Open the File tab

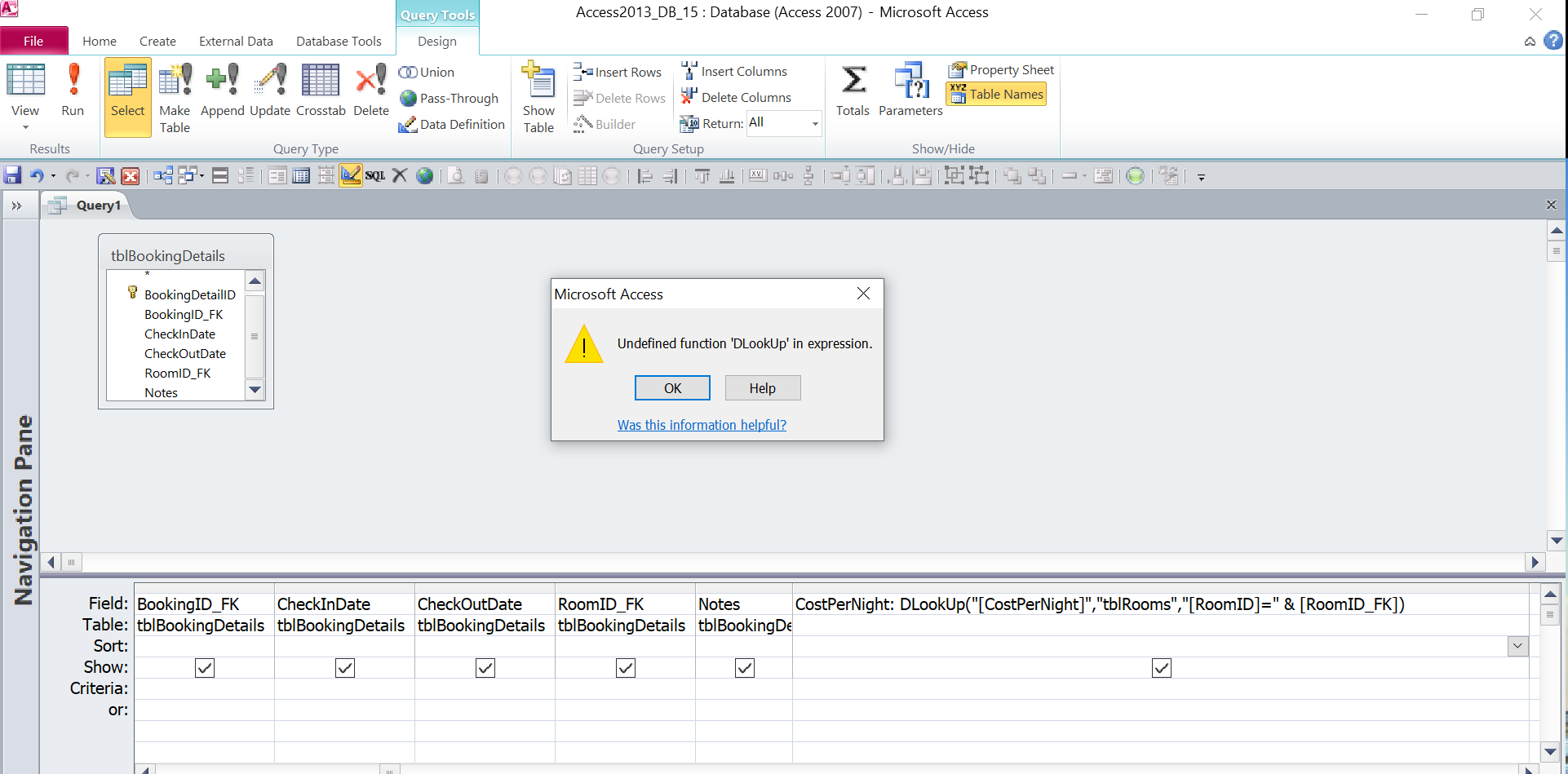[33, 41]
